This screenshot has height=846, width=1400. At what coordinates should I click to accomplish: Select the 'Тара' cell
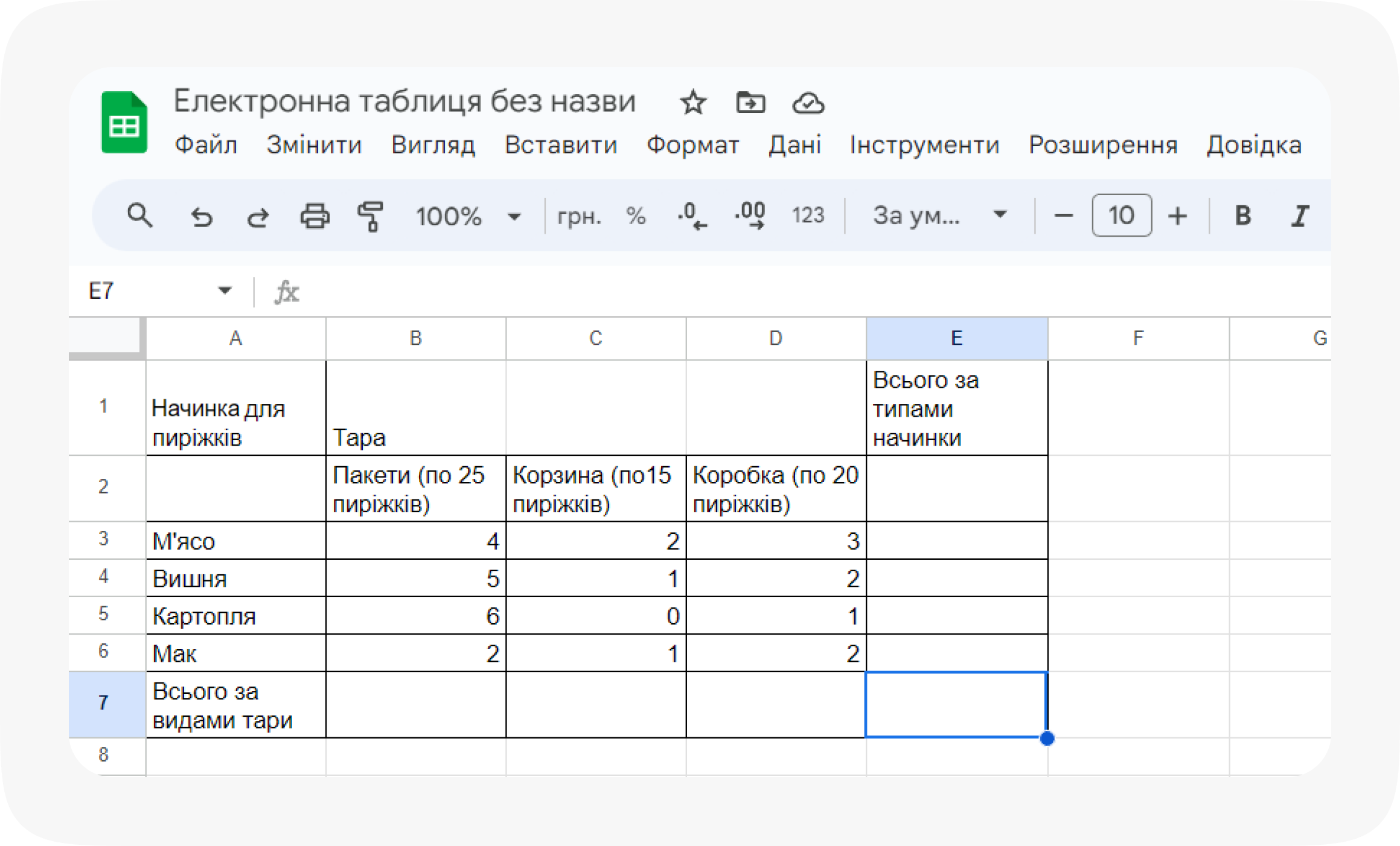[x=415, y=408]
